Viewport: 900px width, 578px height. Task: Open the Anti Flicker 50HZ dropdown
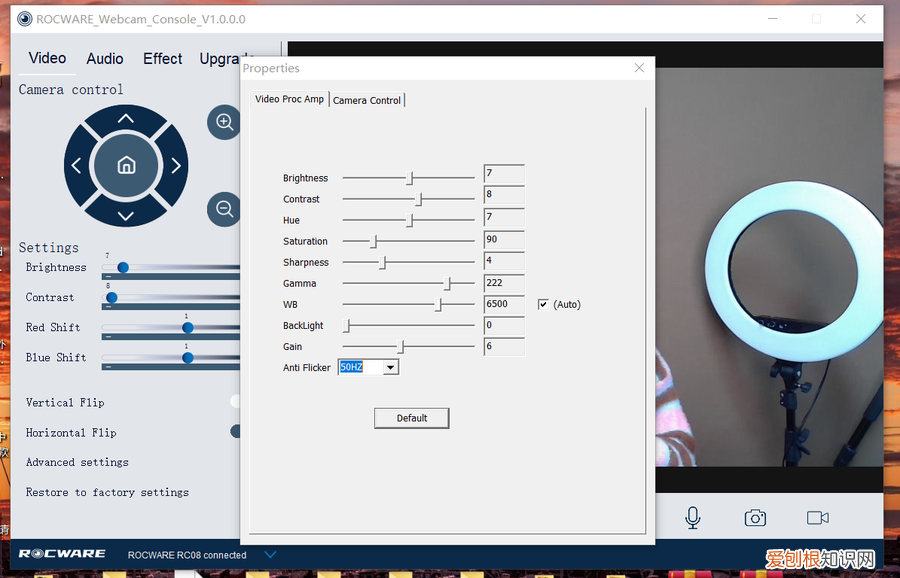(x=390, y=368)
